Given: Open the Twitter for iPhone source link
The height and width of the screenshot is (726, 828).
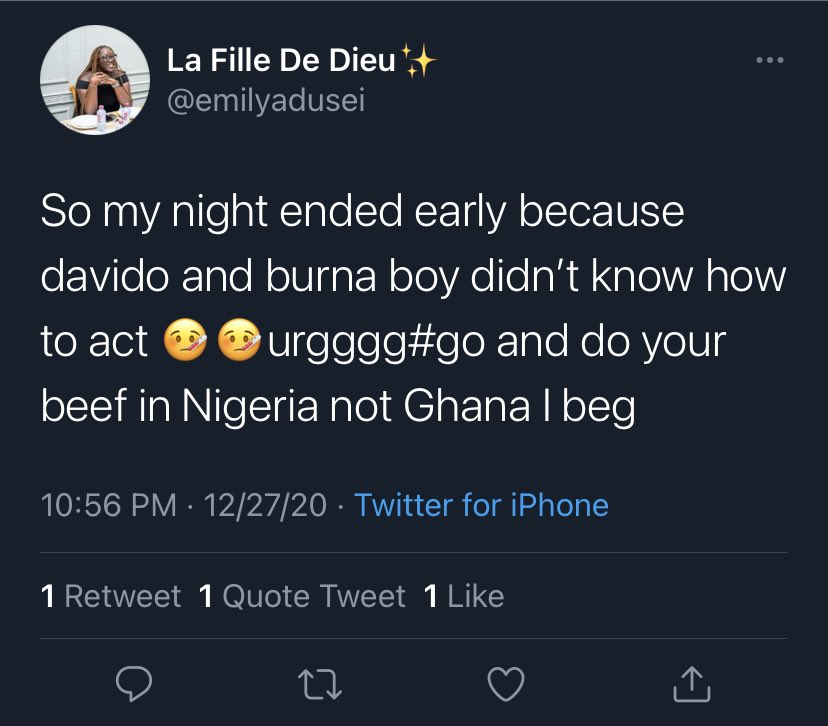Looking at the screenshot, I should [x=481, y=505].
